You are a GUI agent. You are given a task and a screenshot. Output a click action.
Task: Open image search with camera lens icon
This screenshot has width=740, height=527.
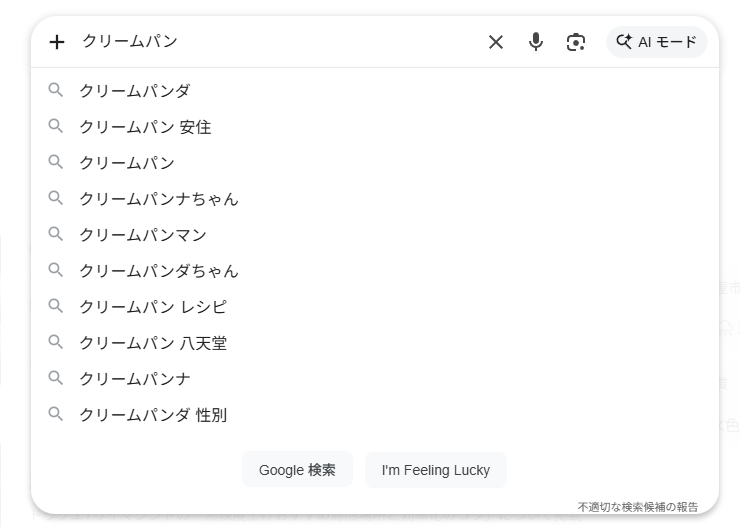[575, 42]
